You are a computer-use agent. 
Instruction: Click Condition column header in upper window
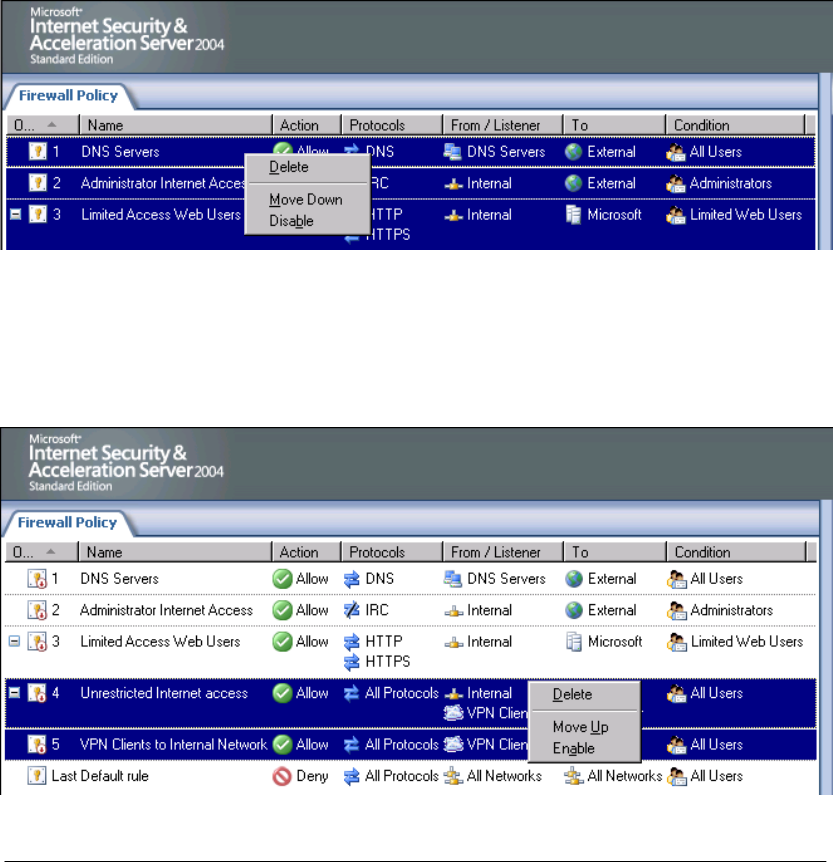pos(736,125)
